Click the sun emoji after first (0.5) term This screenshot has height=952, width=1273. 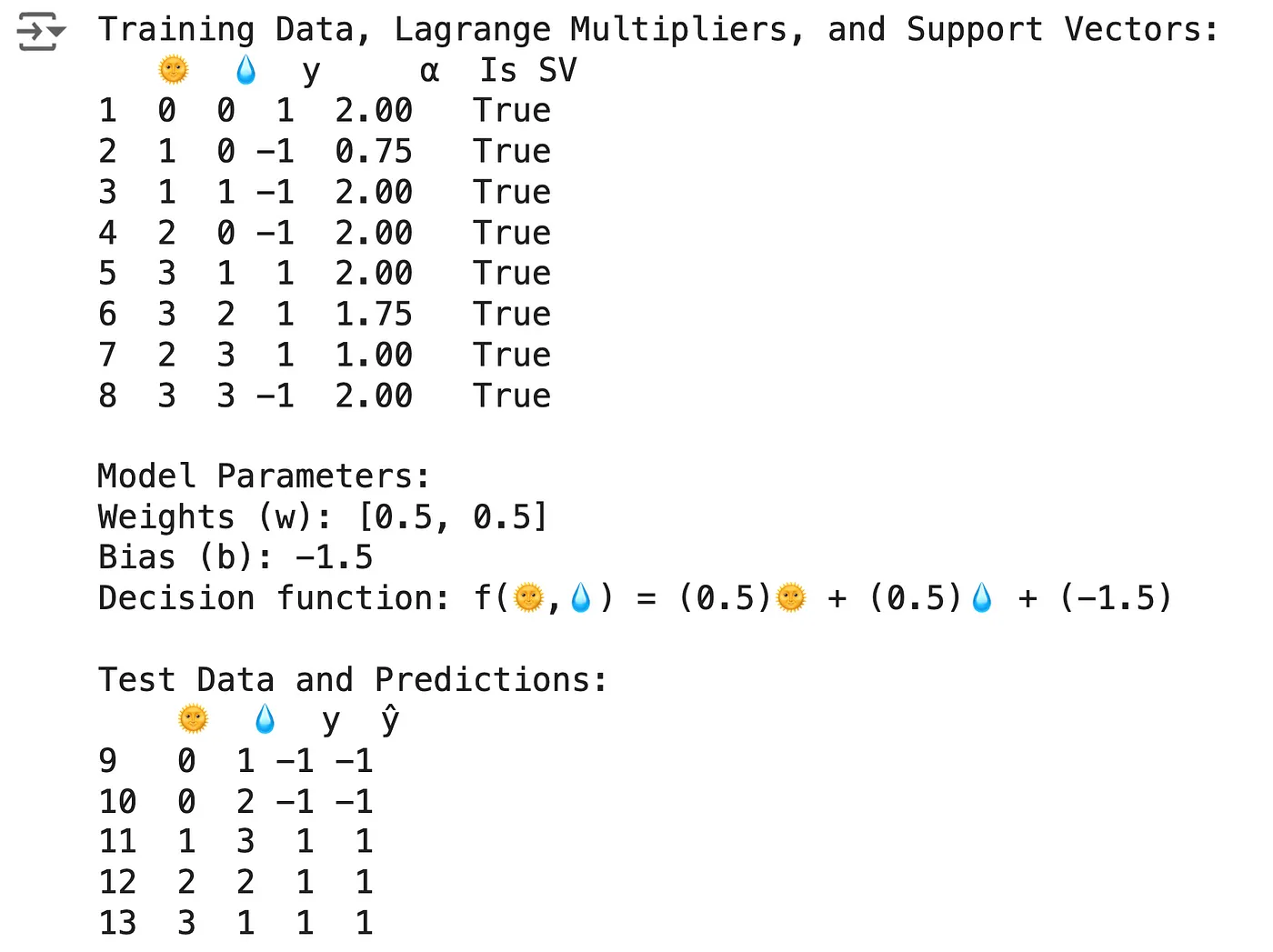point(791,597)
